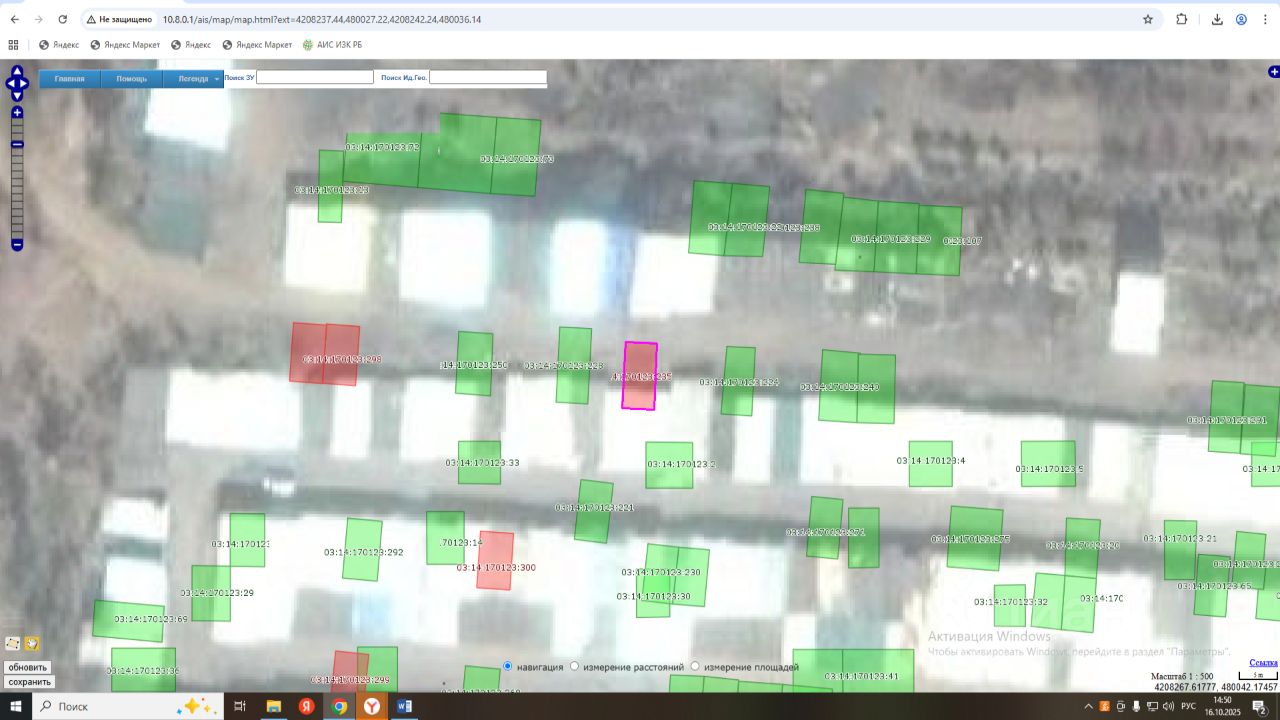This screenshot has height=720, width=1280.
Task: Open the Chrome profile menu
Action: tap(1241, 19)
